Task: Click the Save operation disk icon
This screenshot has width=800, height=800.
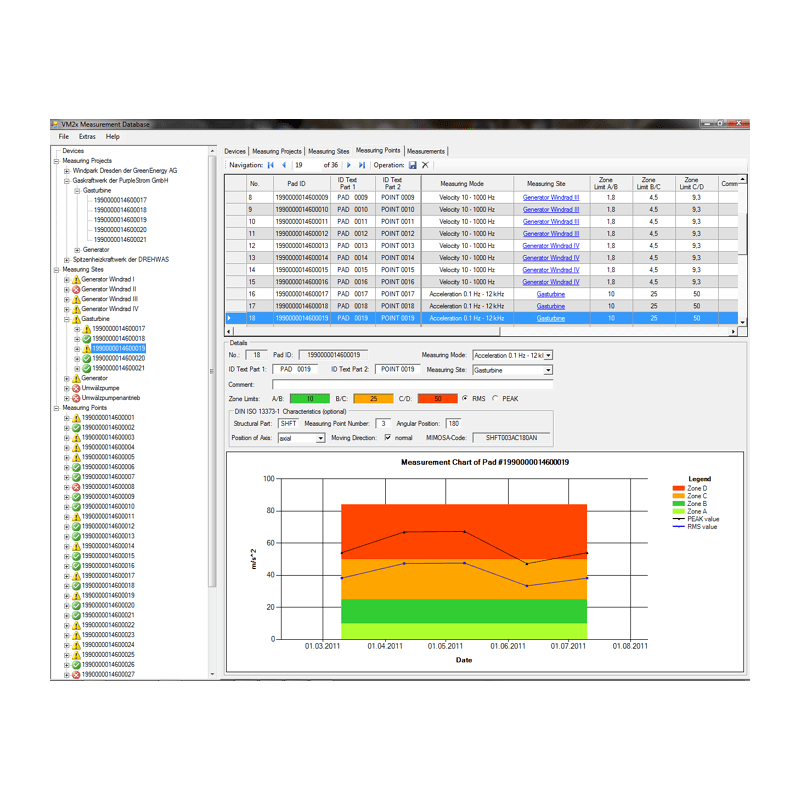Action: click(x=413, y=165)
